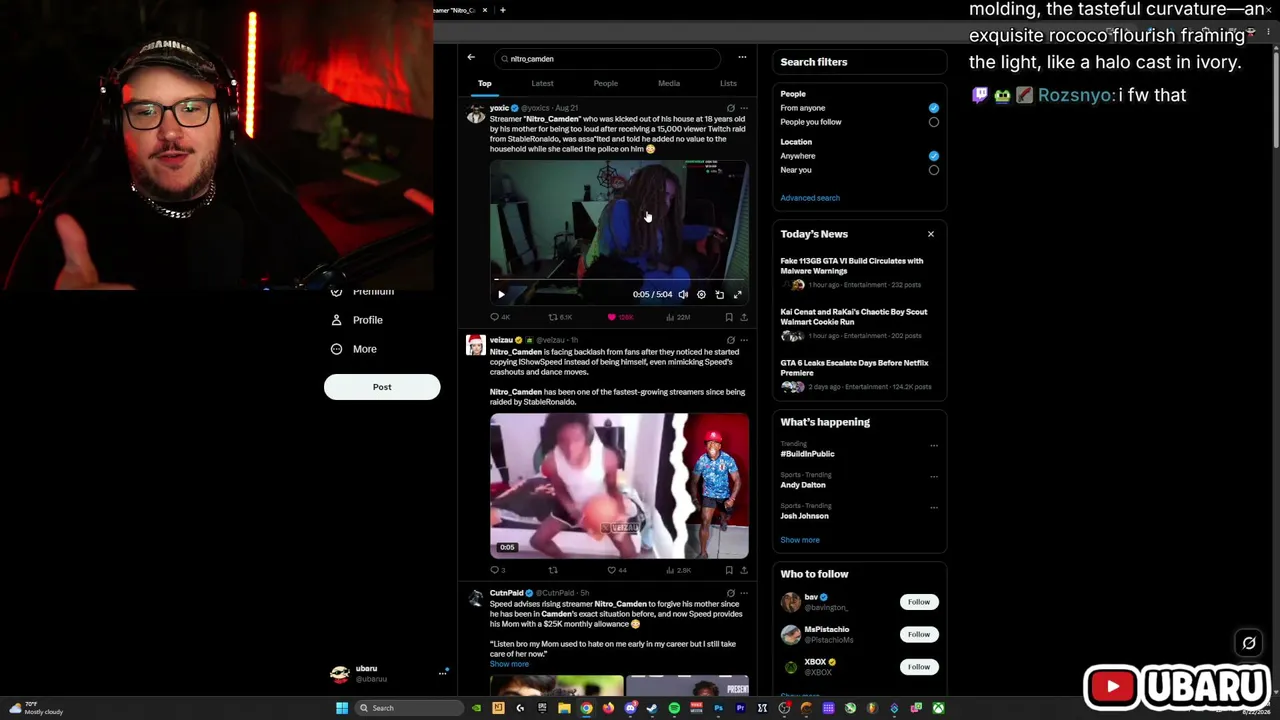Expand CutnPaid post with Show more

point(509,664)
